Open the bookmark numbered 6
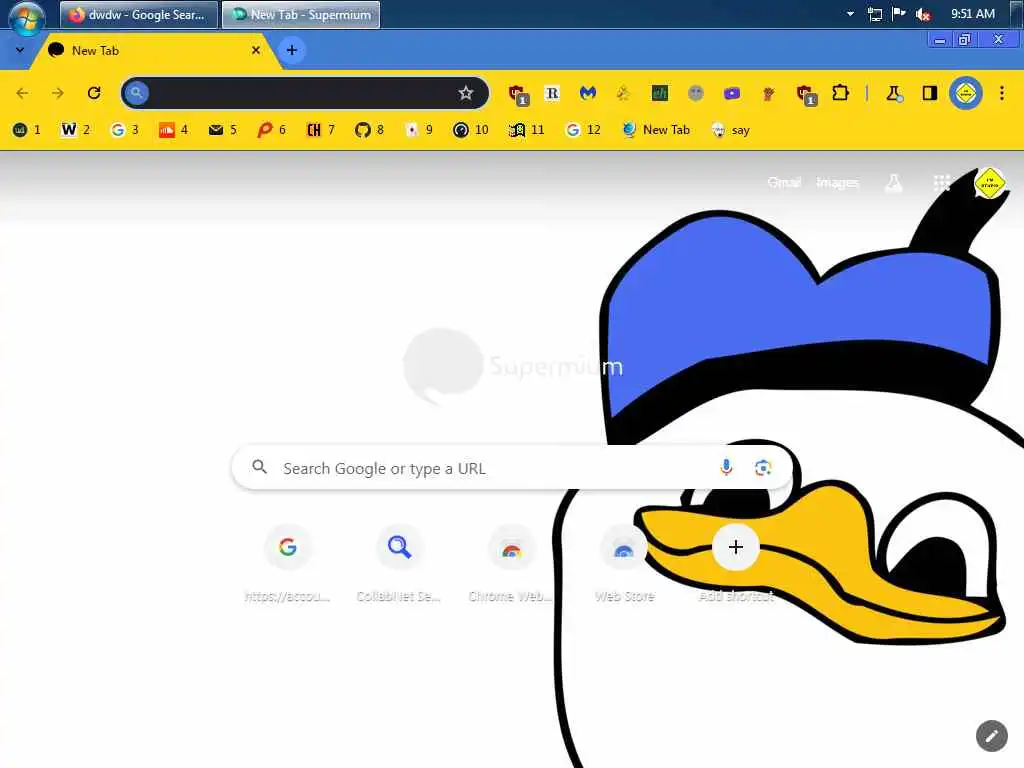1024x768 pixels. (x=272, y=130)
